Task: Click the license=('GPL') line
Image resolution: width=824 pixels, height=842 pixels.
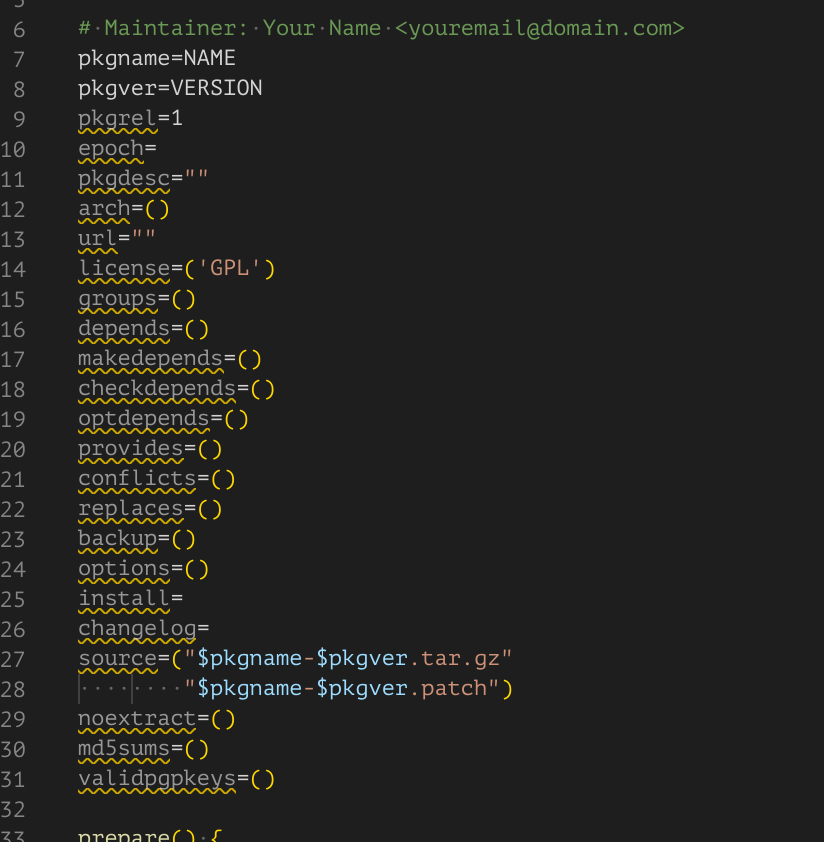Action: 177,268
